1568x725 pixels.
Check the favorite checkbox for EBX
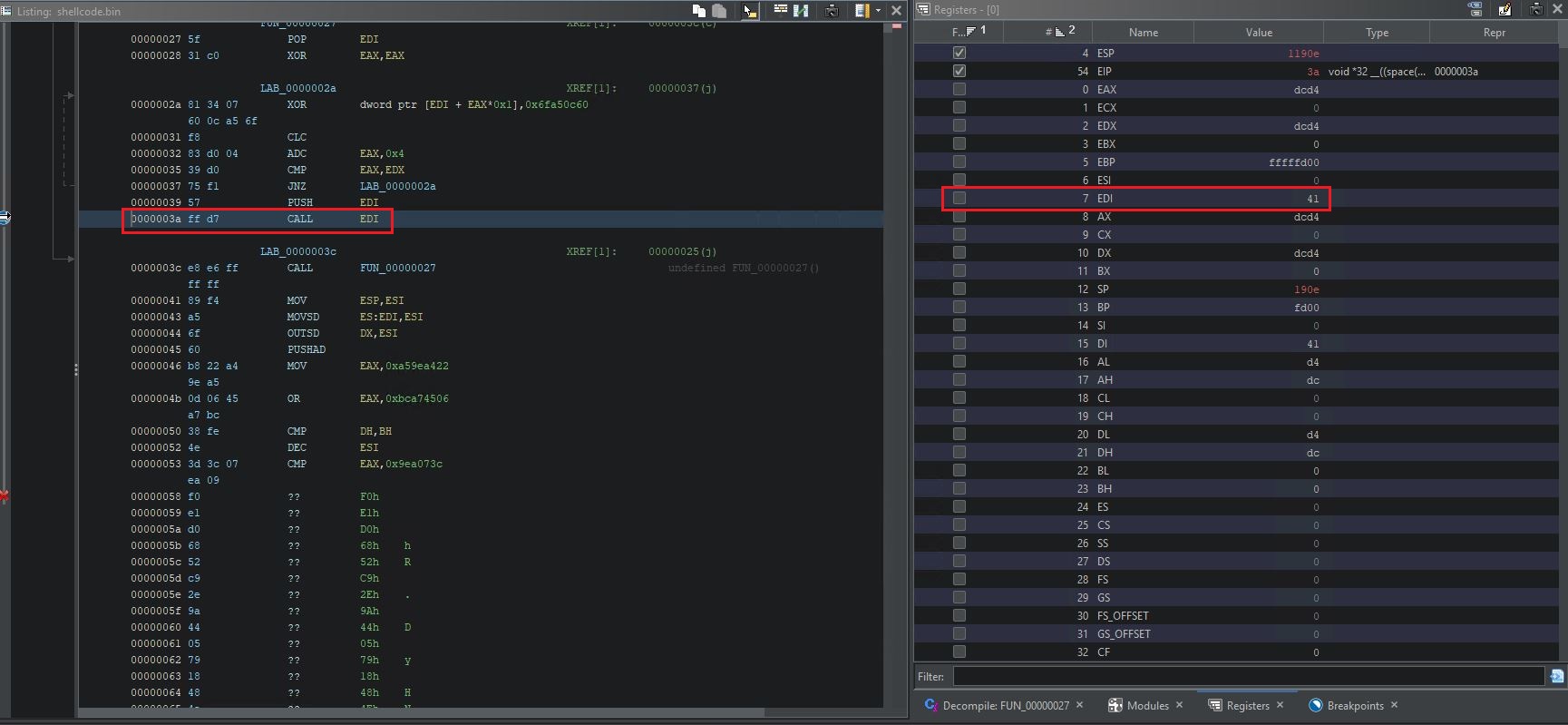[959, 143]
